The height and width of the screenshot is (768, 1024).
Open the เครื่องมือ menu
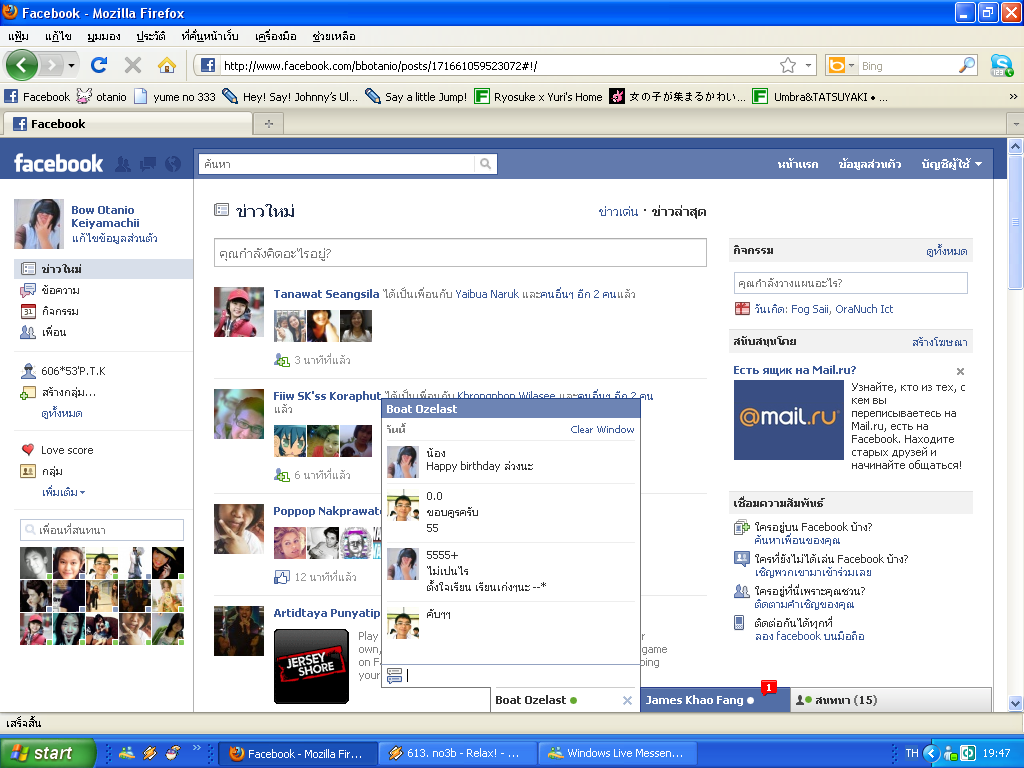[276, 36]
